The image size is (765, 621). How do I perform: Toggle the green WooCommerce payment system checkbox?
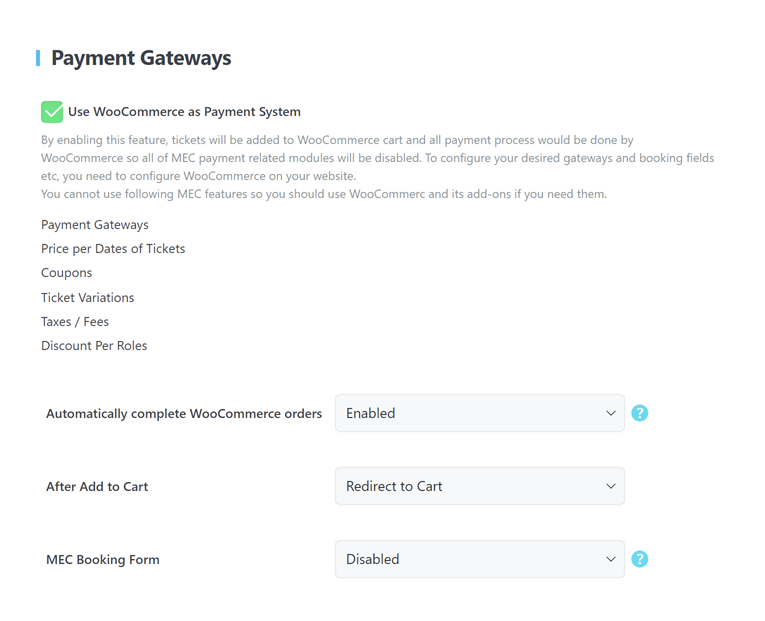(52, 112)
